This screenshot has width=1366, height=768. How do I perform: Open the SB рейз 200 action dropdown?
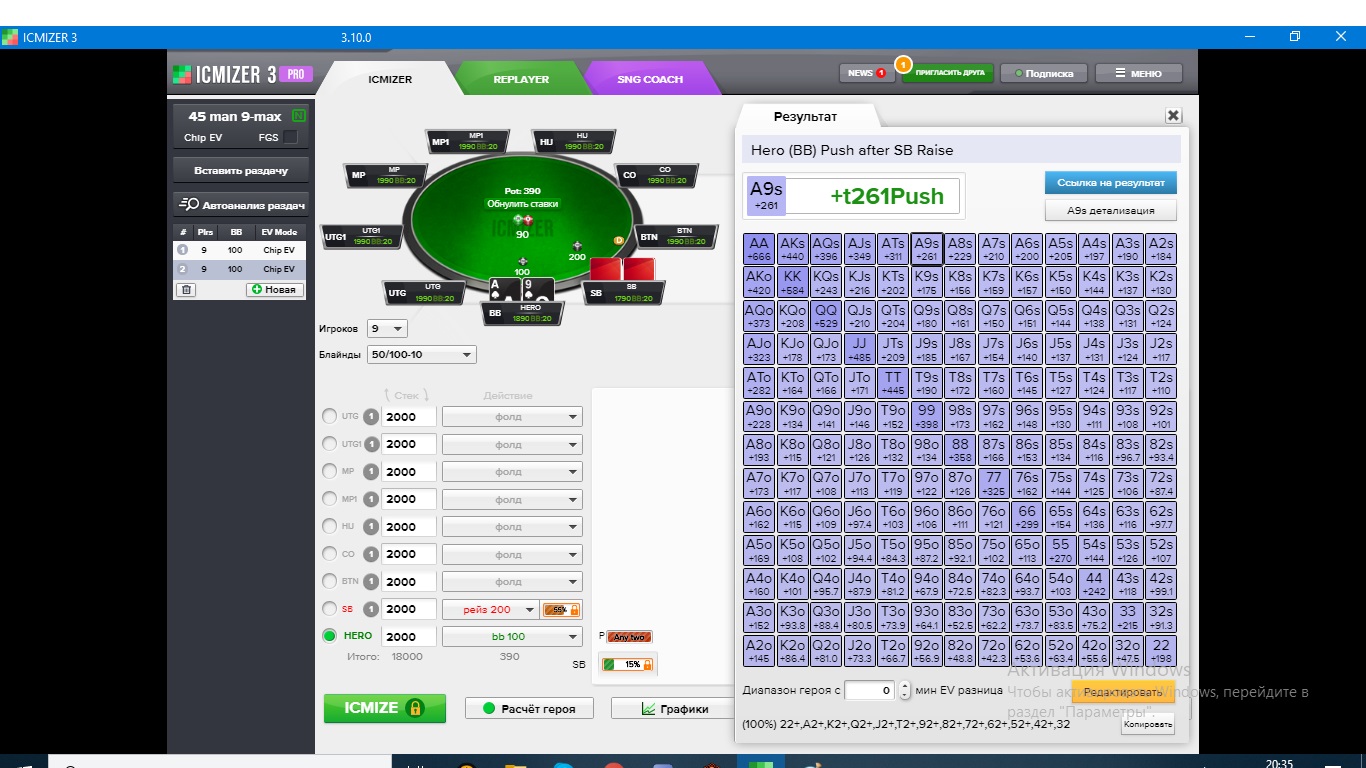490,609
